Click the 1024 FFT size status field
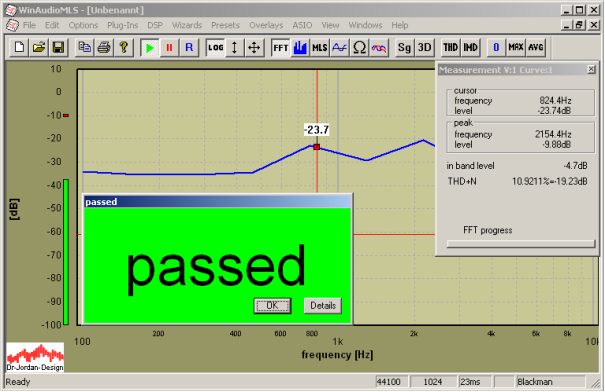This screenshot has width=605, height=392. point(433,382)
